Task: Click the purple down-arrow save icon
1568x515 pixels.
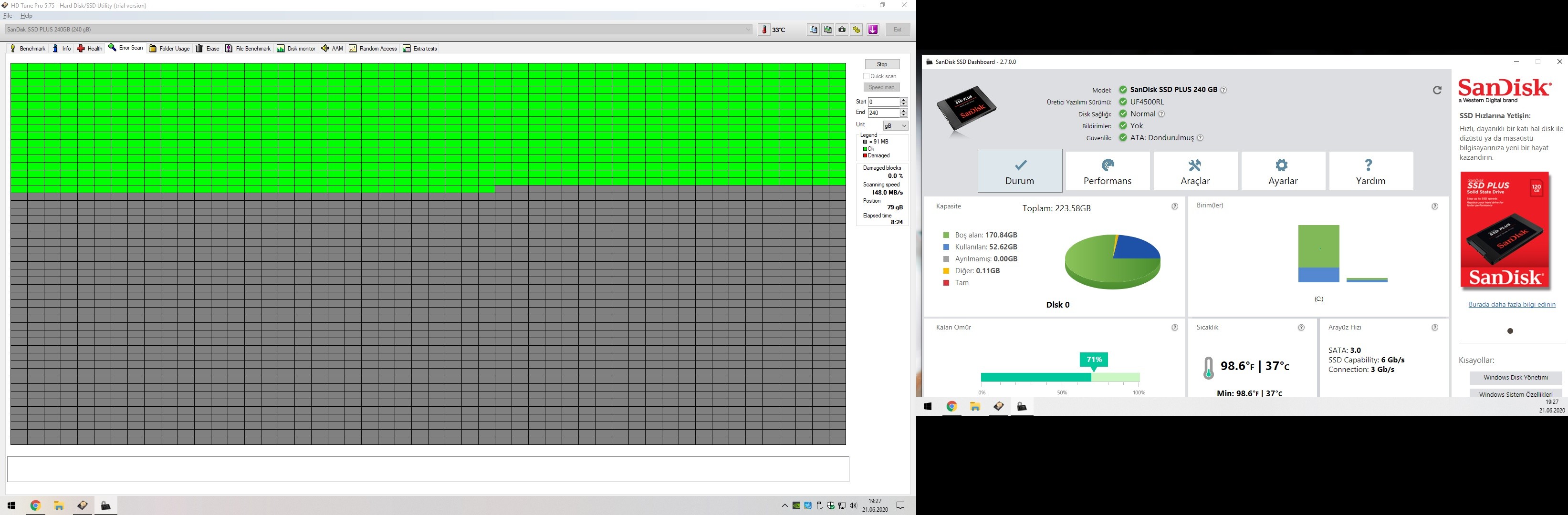Action: pyautogui.click(x=873, y=29)
